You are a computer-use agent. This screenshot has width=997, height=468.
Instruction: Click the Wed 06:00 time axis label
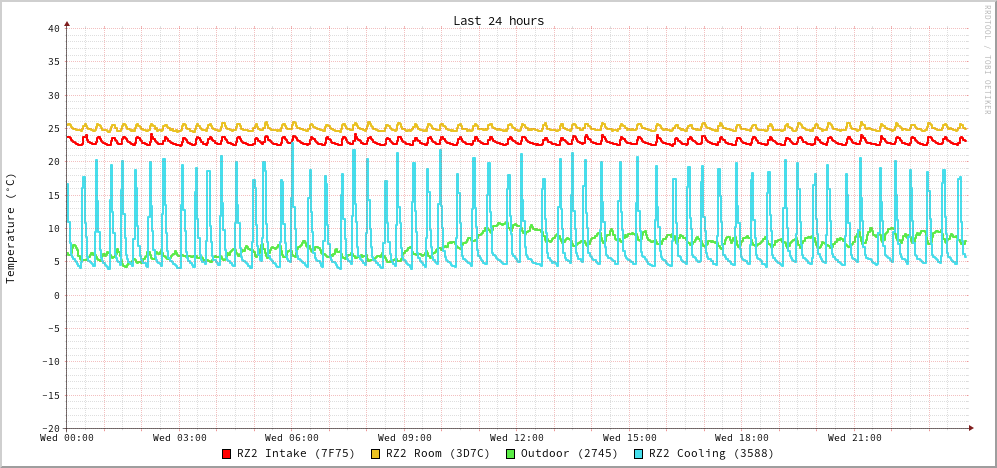[x=292, y=438]
